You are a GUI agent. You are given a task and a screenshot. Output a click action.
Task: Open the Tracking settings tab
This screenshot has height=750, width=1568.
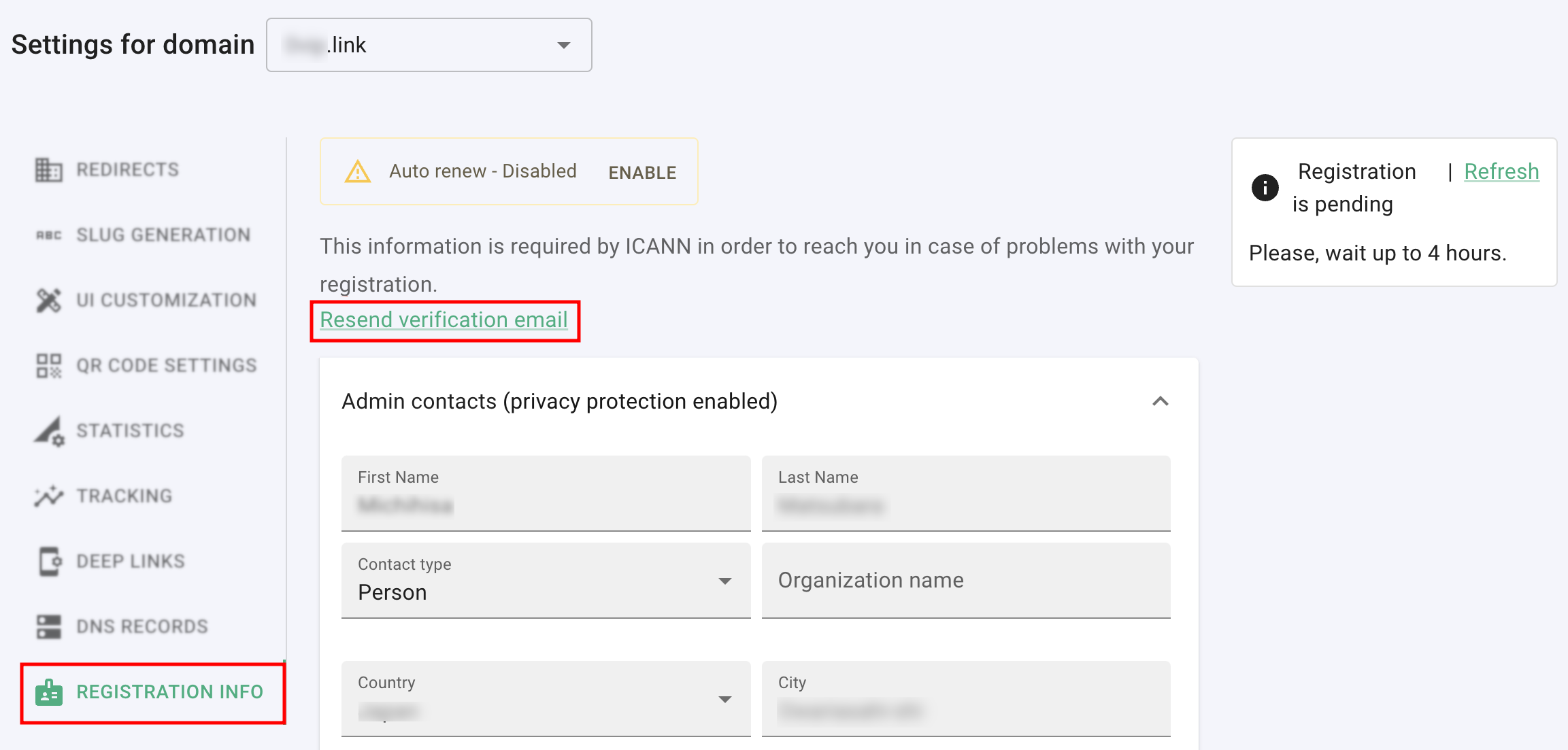(124, 496)
